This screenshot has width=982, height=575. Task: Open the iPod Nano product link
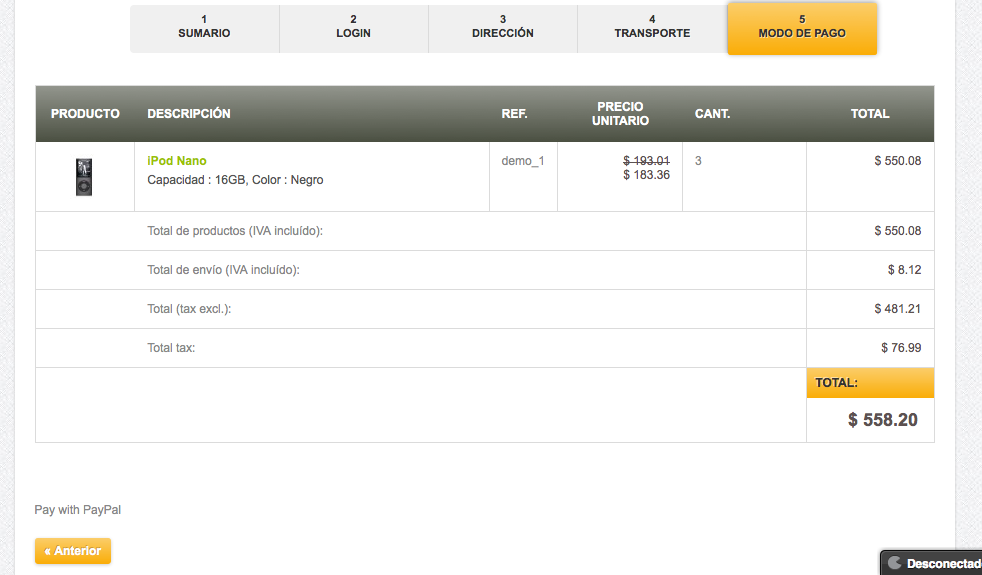point(177,161)
